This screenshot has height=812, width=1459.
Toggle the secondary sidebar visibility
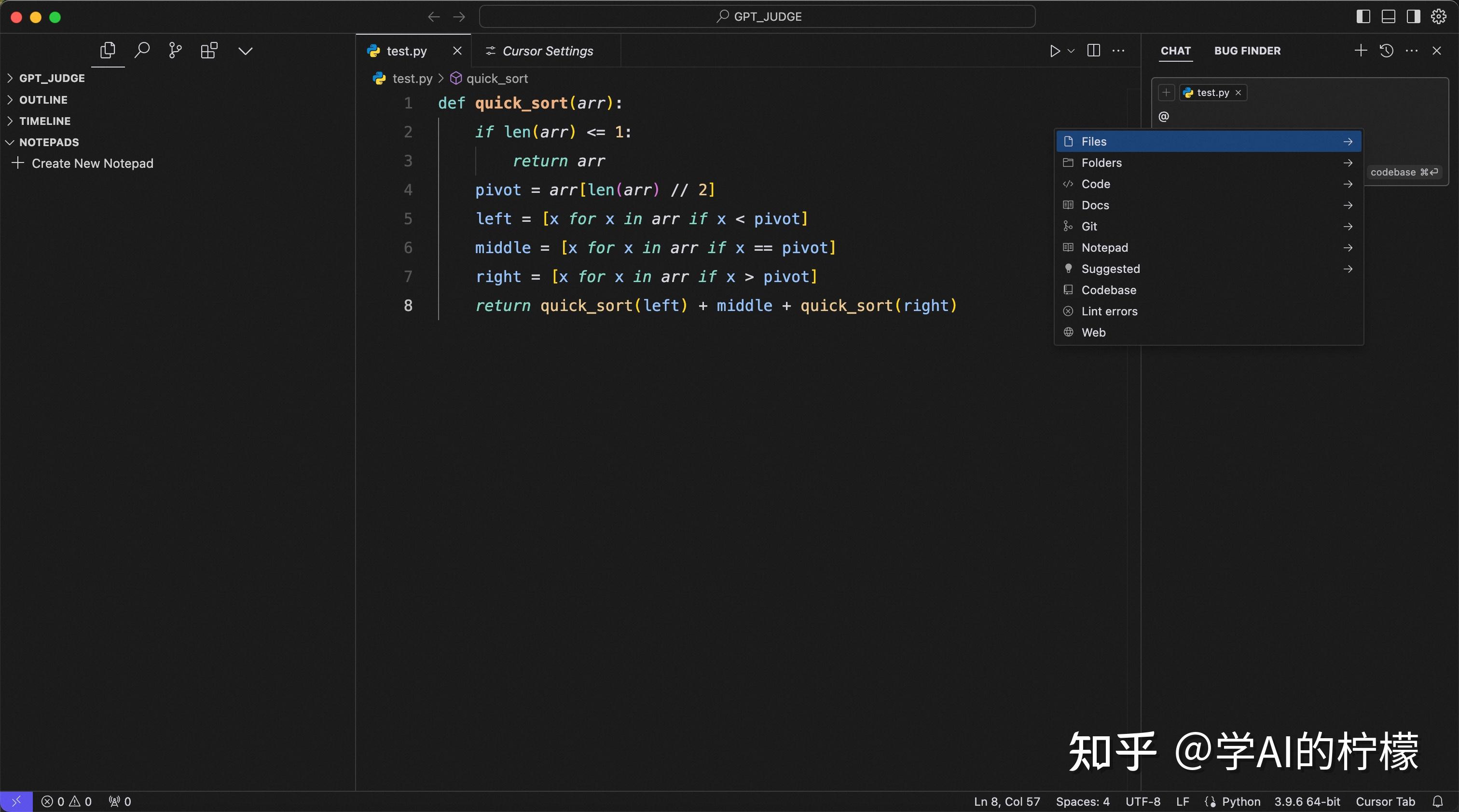pyautogui.click(x=1413, y=16)
